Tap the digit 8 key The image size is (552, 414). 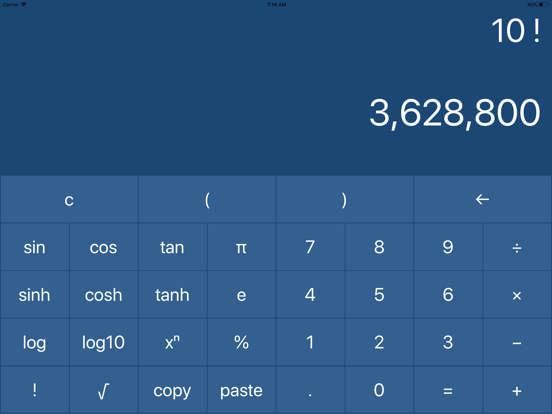pyautogui.click(x=379, y=247)
